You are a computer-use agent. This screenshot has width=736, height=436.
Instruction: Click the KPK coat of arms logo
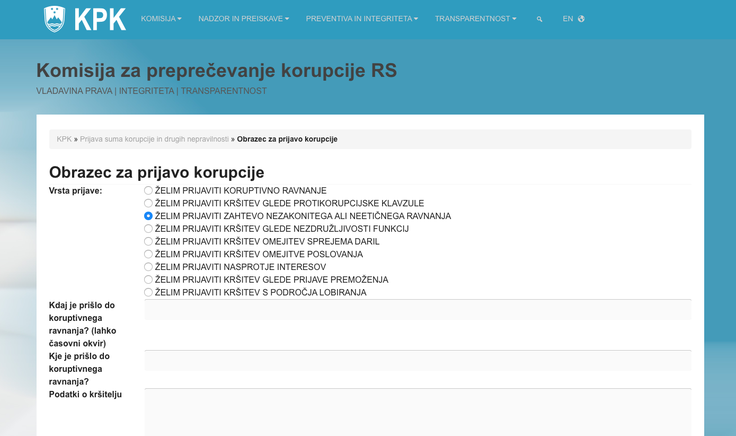pos(54,19)
